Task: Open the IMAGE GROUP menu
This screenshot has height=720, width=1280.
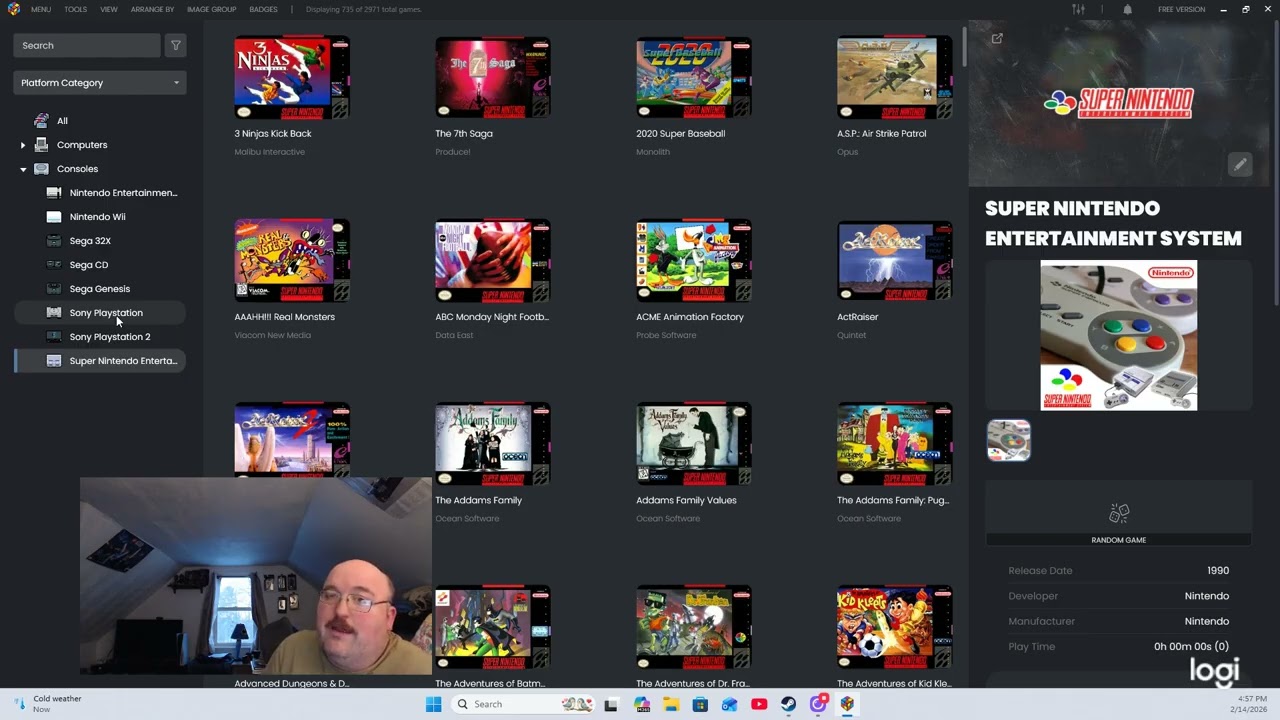Action: click(x=211, y=9)
